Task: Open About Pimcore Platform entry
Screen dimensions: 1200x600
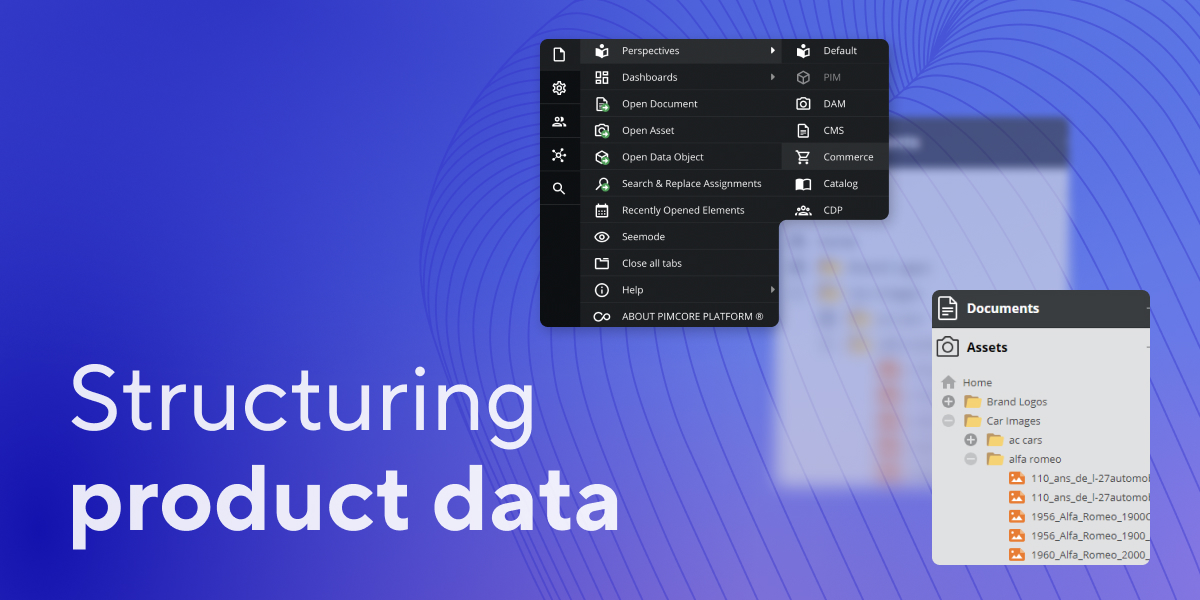Action: click(692, 317)
